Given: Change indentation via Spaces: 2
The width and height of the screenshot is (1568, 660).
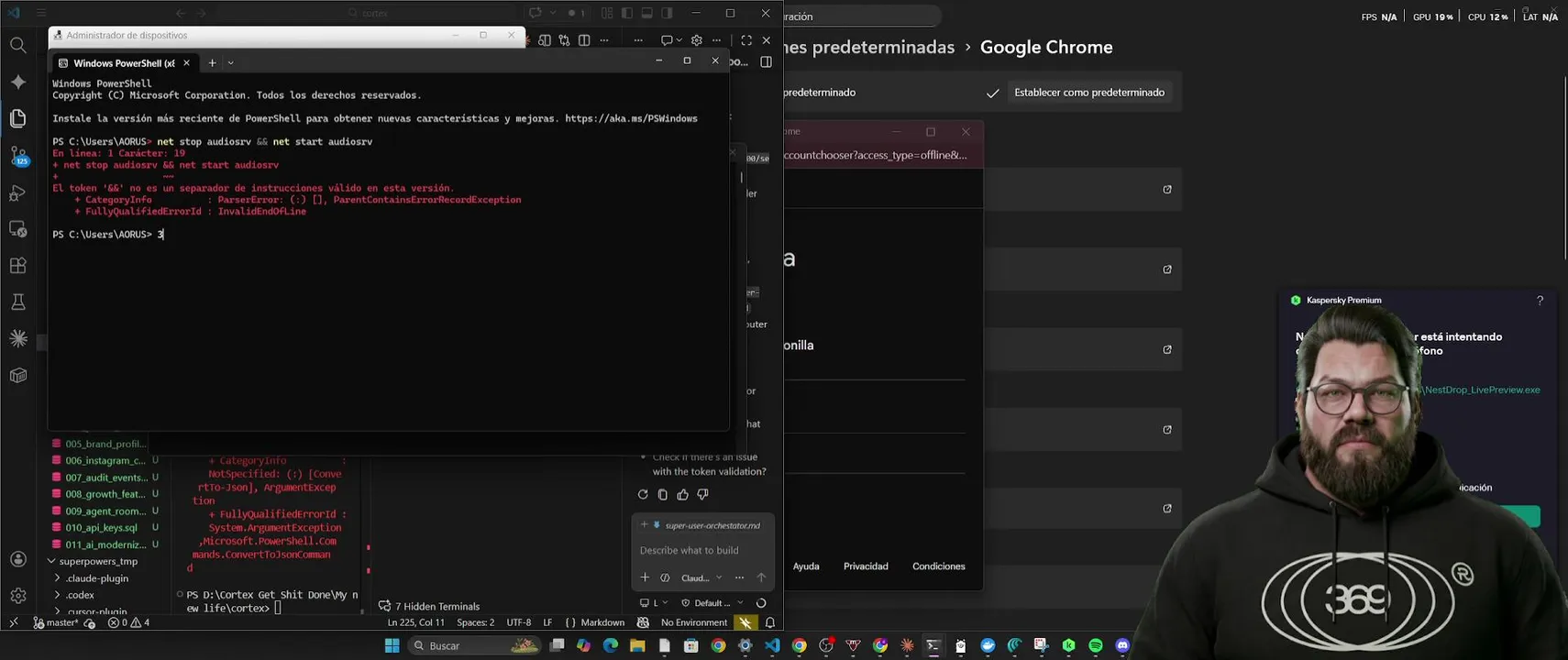Looking at the screenshot, I should tap(475, 622).
